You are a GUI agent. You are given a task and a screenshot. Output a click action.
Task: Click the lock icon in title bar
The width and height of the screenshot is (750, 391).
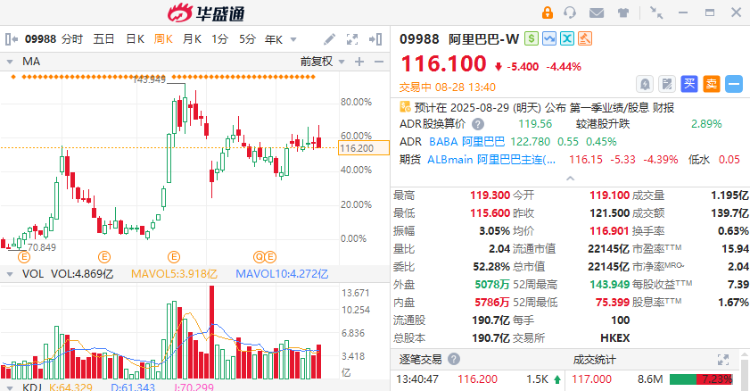tap(547, 12)
